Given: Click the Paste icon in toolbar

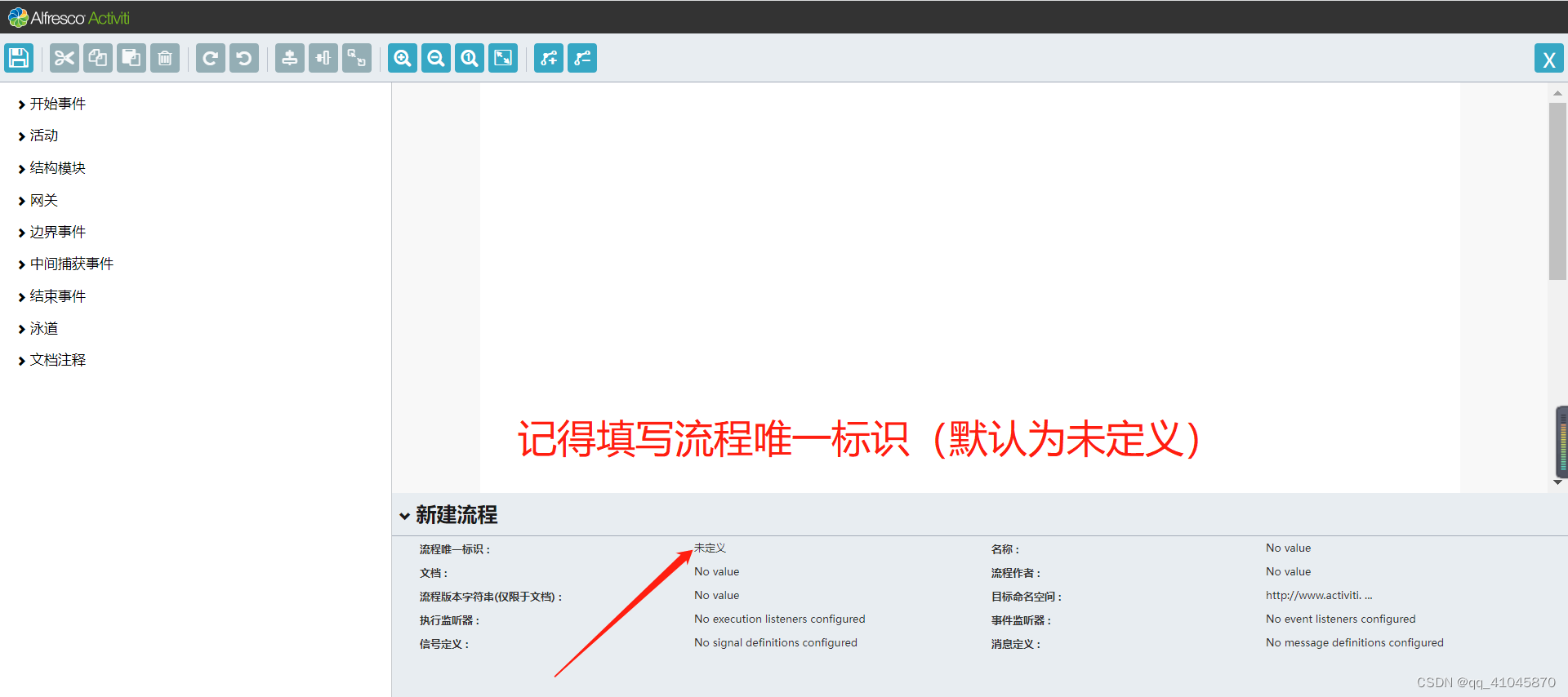Looking at the screenshot, I should click(131, 58).
